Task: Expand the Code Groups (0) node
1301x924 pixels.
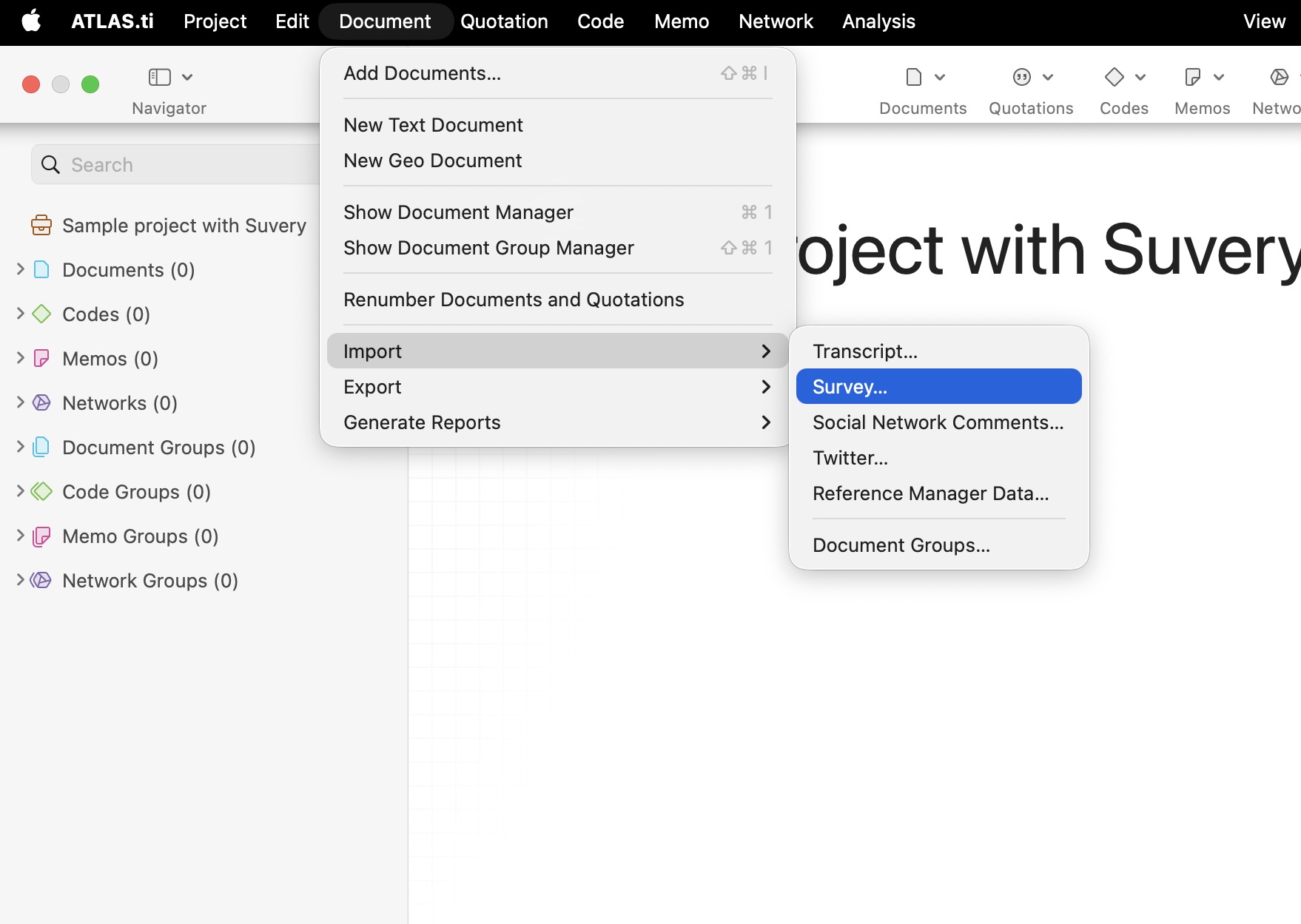Action: 21,491
